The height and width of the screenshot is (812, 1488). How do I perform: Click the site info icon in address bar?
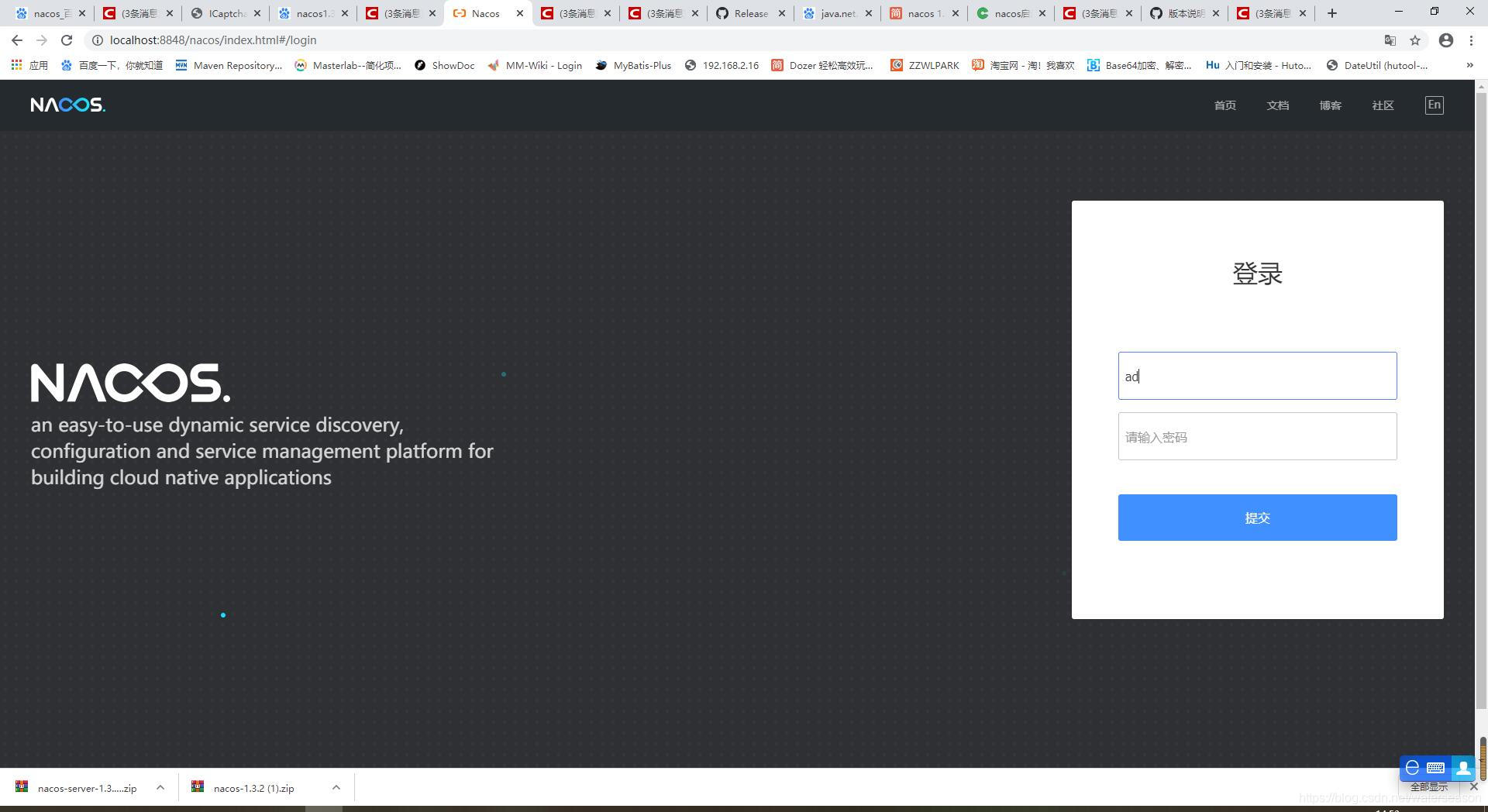click(x=97, y=40)
